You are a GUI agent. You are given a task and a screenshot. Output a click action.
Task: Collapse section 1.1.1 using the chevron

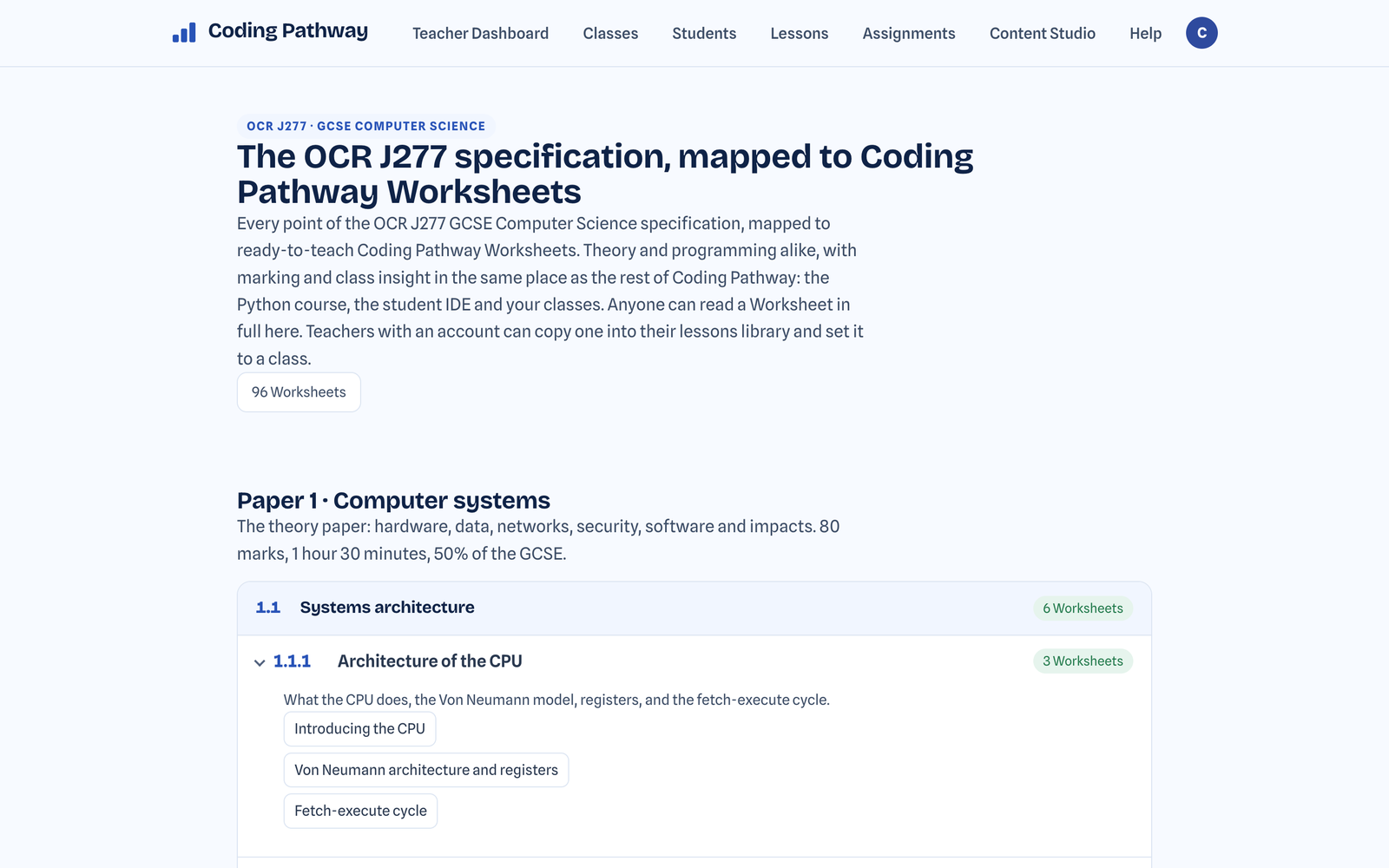coord(260,662)
